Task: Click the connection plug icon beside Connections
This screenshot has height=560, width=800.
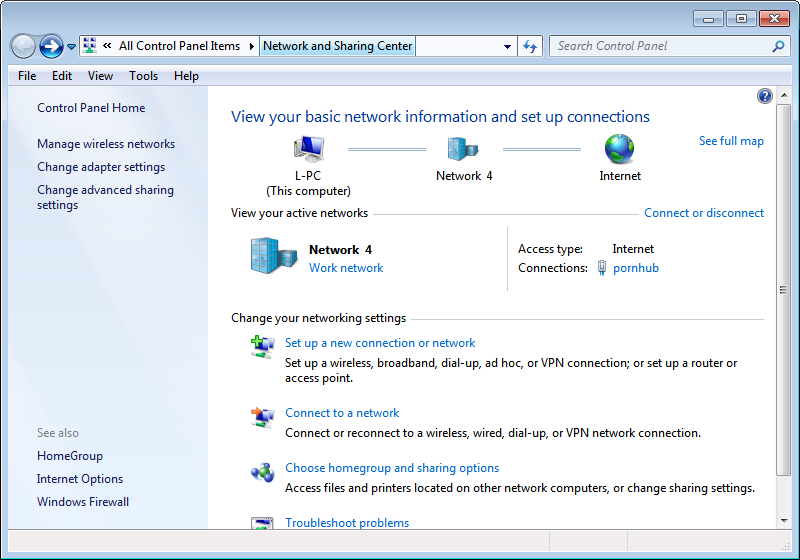Action: [602, 268]
